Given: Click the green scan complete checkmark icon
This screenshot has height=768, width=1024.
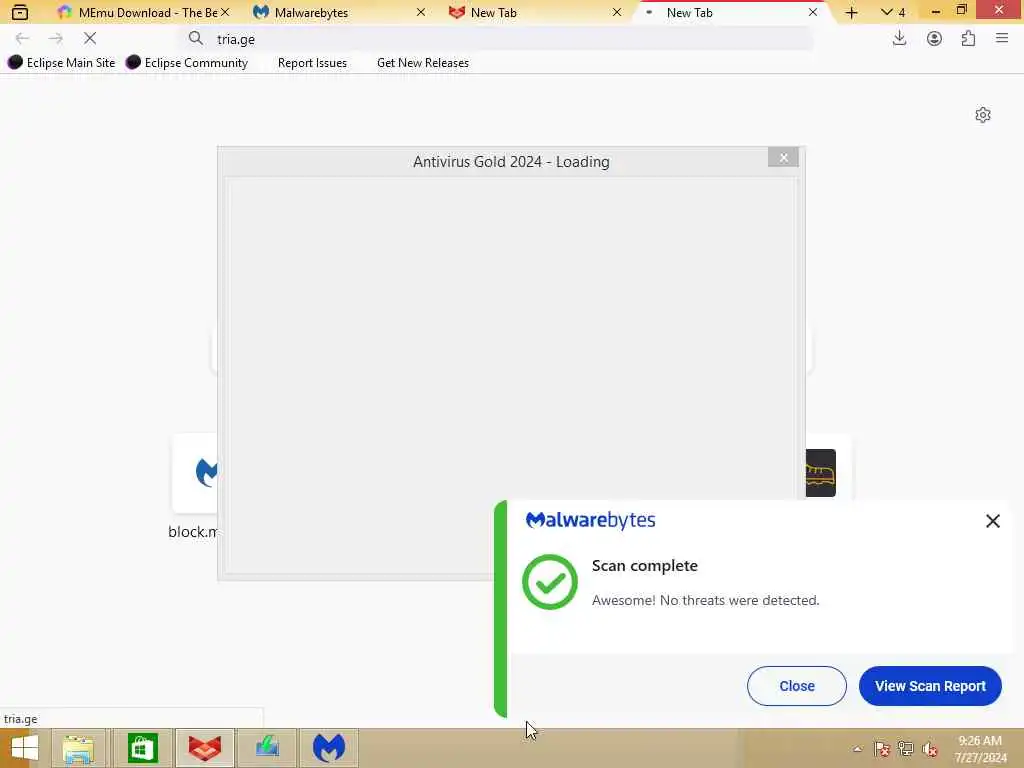Looking at the screenshot, I should click(x=550, y=582).
